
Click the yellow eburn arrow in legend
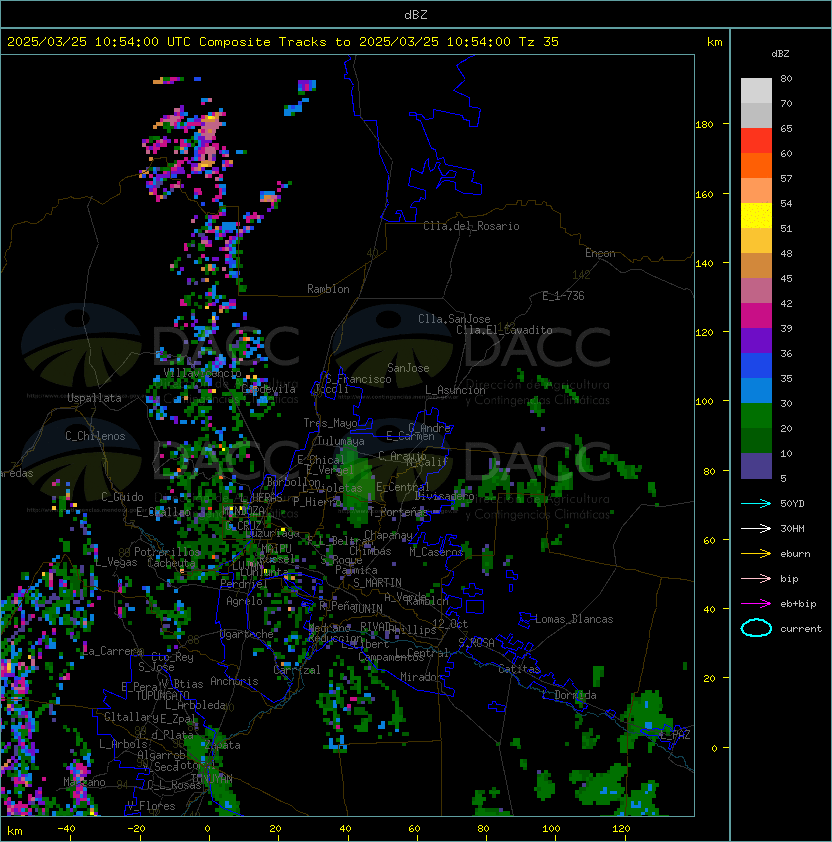click(x=756, y=553)
